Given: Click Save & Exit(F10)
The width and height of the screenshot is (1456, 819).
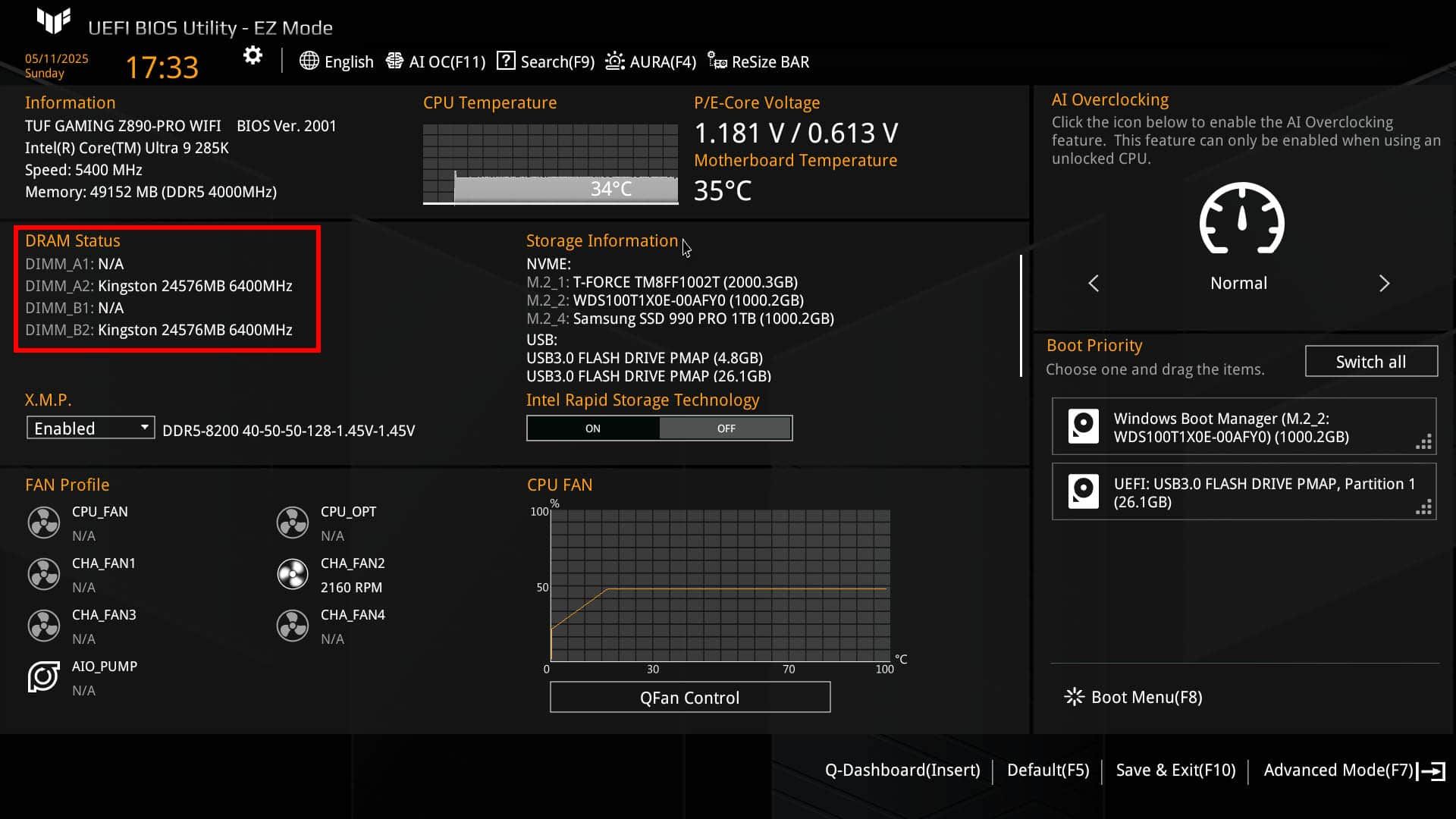Looking at the screenshot, I should click(x=1175, y=770).
